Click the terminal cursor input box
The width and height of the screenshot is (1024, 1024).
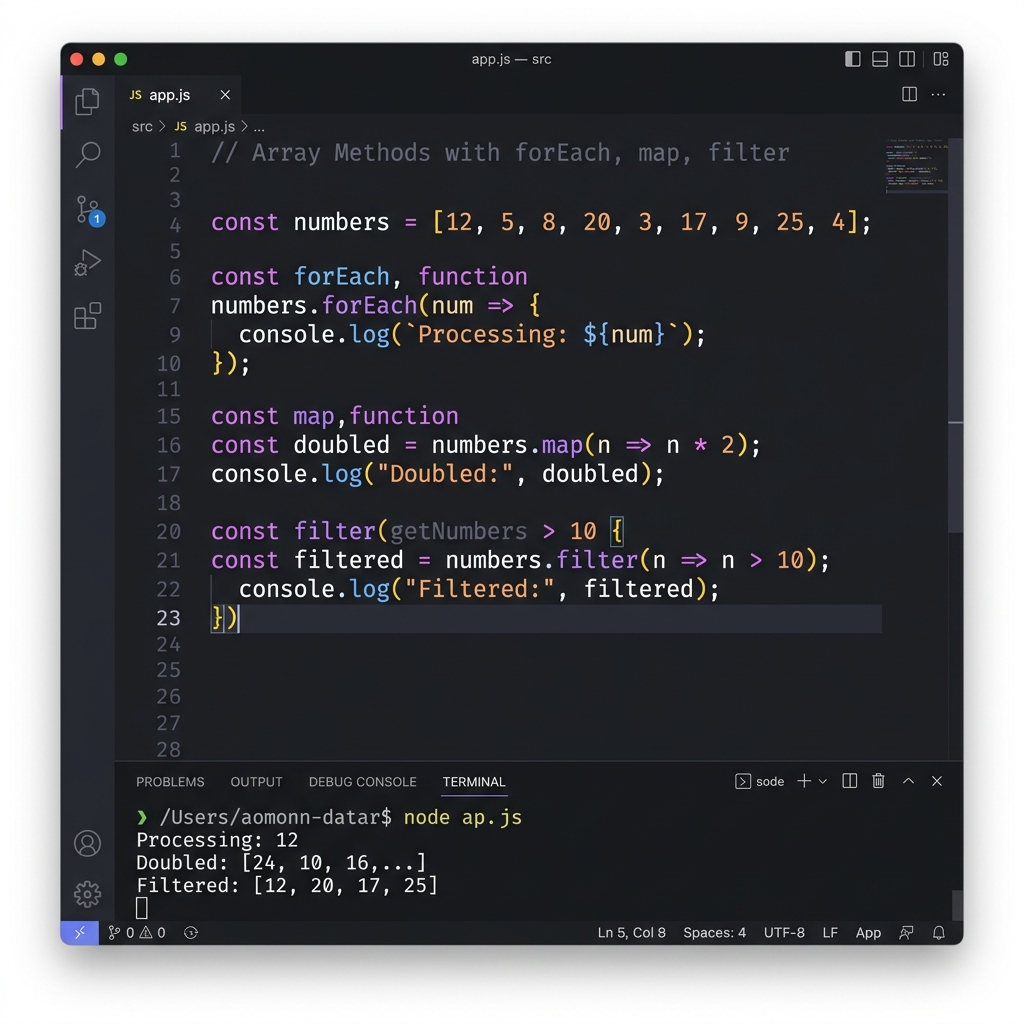[x=142, y=908]
